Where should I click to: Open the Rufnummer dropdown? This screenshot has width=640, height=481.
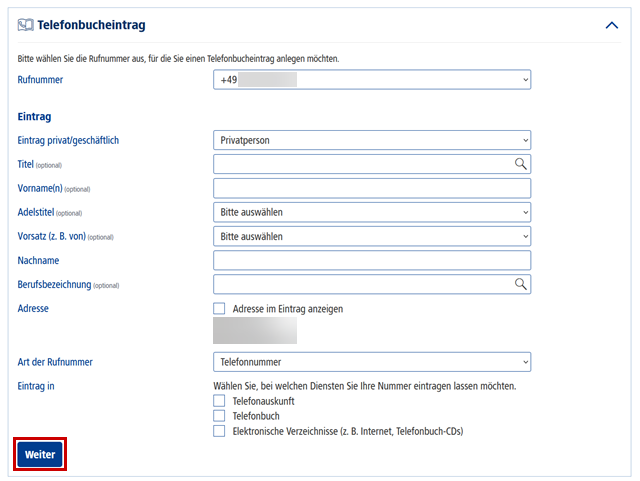tap(372, 80)
